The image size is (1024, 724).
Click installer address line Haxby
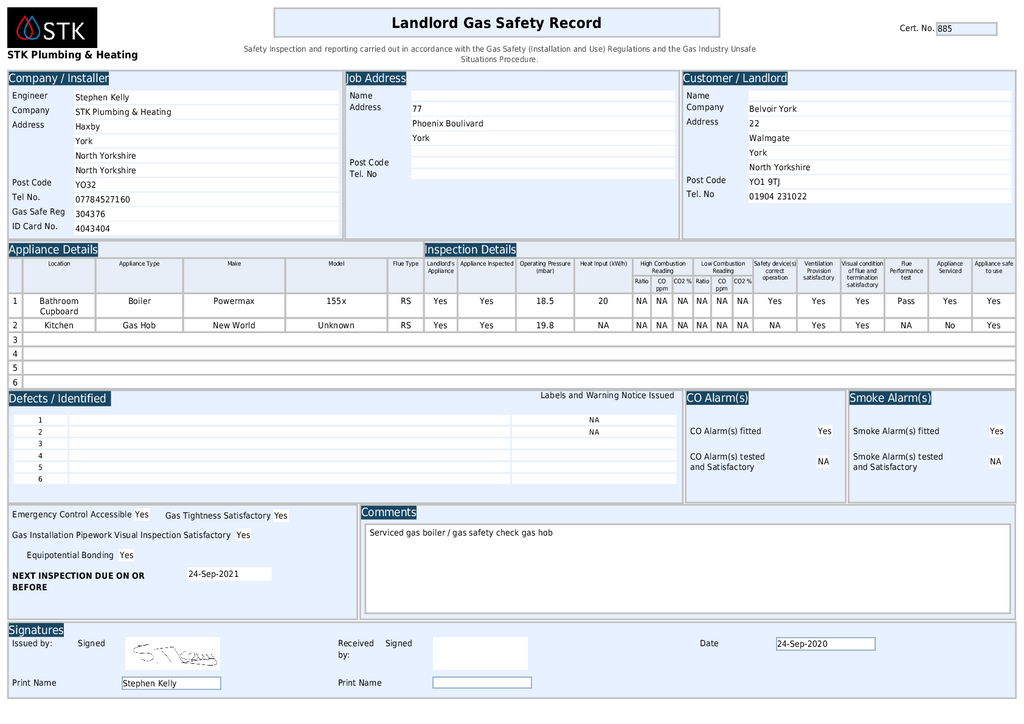pos(88,127)
